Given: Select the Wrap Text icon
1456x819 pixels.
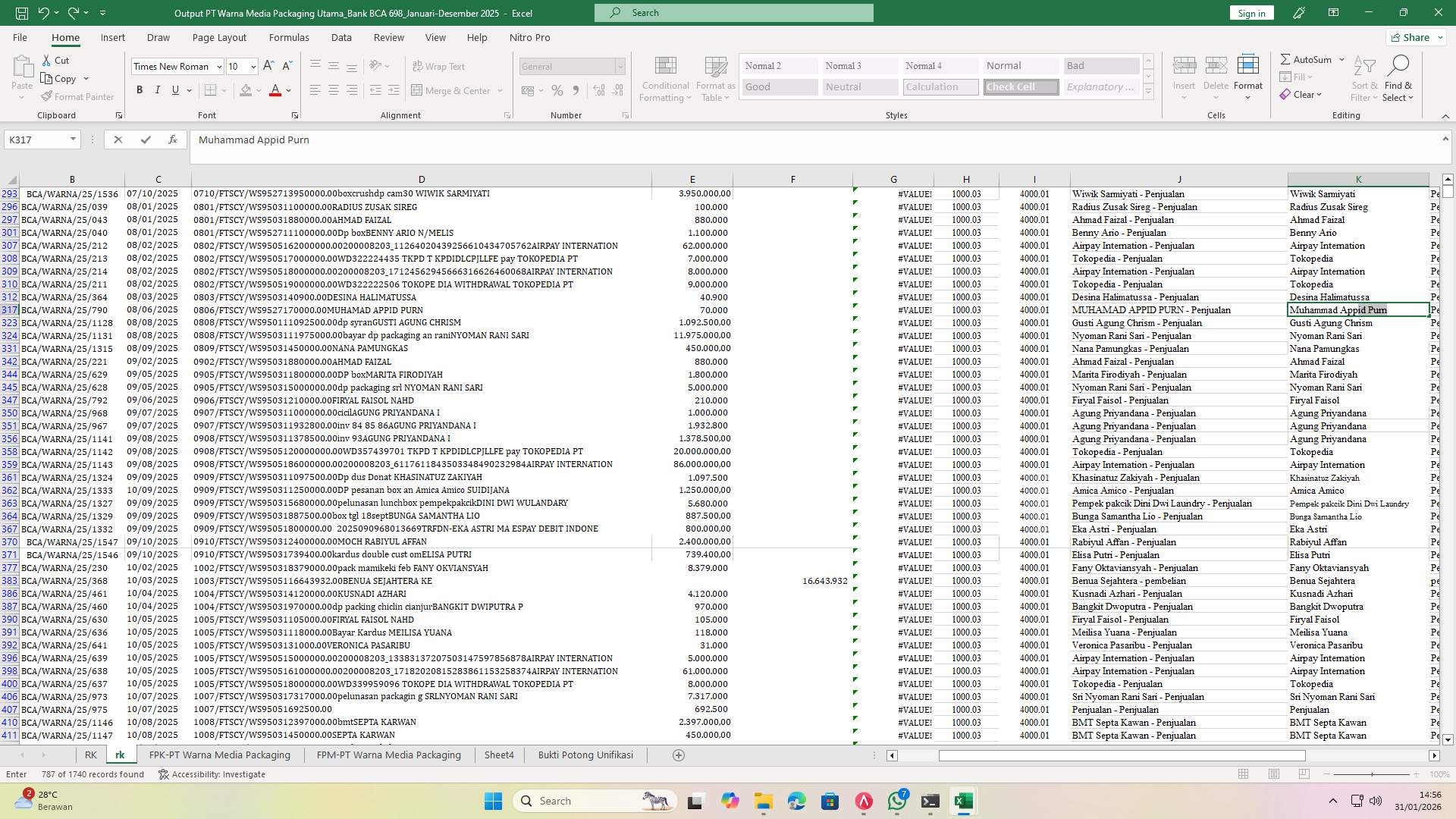Looking at the screenshot, I should (x=418, y=66).
